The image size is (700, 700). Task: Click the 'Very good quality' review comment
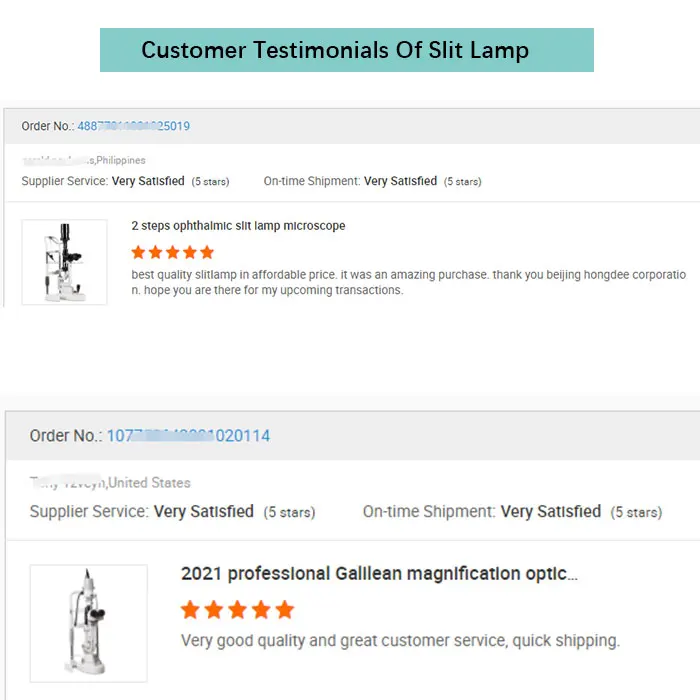[x=400, y=641]
